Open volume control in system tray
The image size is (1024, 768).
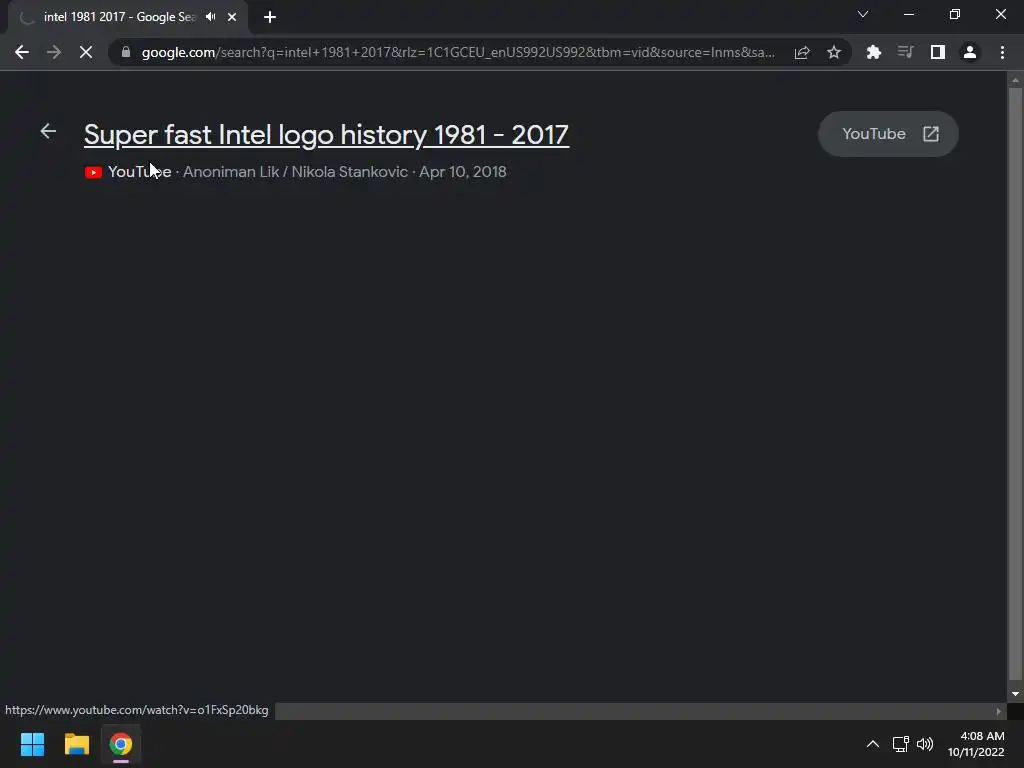pos(925,744)
